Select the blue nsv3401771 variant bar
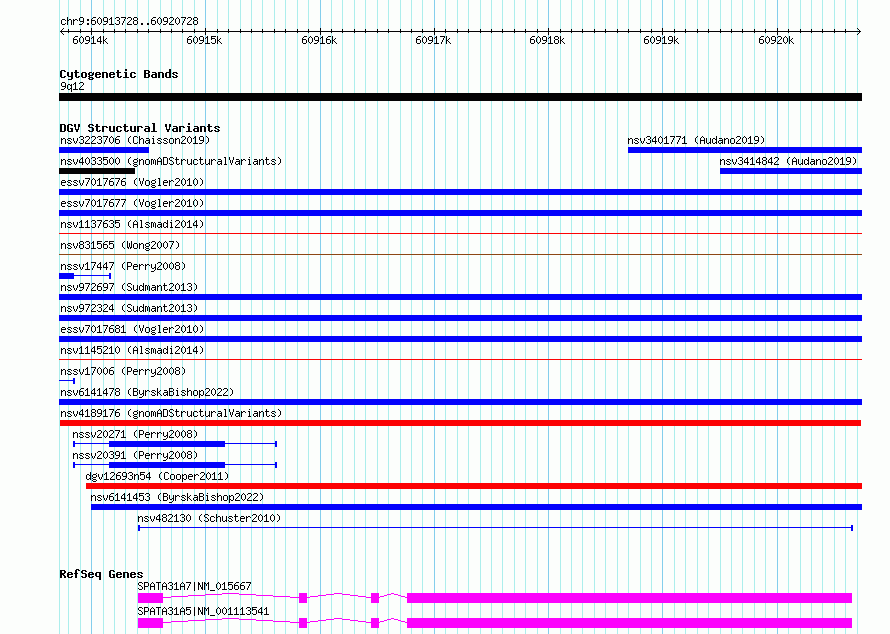The width and height of the screenshot is (890, 634). (745, 150)
